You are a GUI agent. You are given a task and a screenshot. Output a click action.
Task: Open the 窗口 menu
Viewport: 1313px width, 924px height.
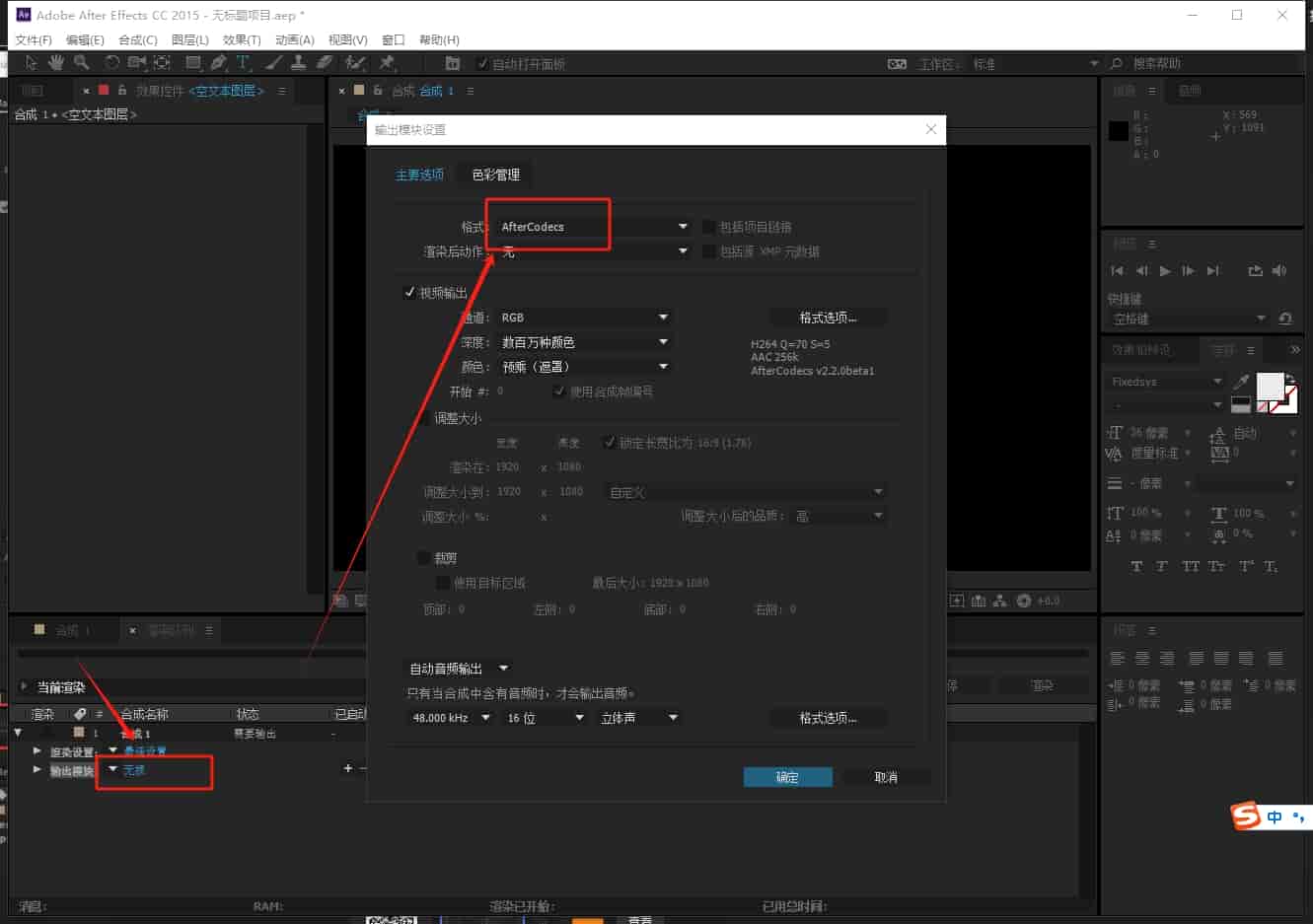click(x=394, y=39)
